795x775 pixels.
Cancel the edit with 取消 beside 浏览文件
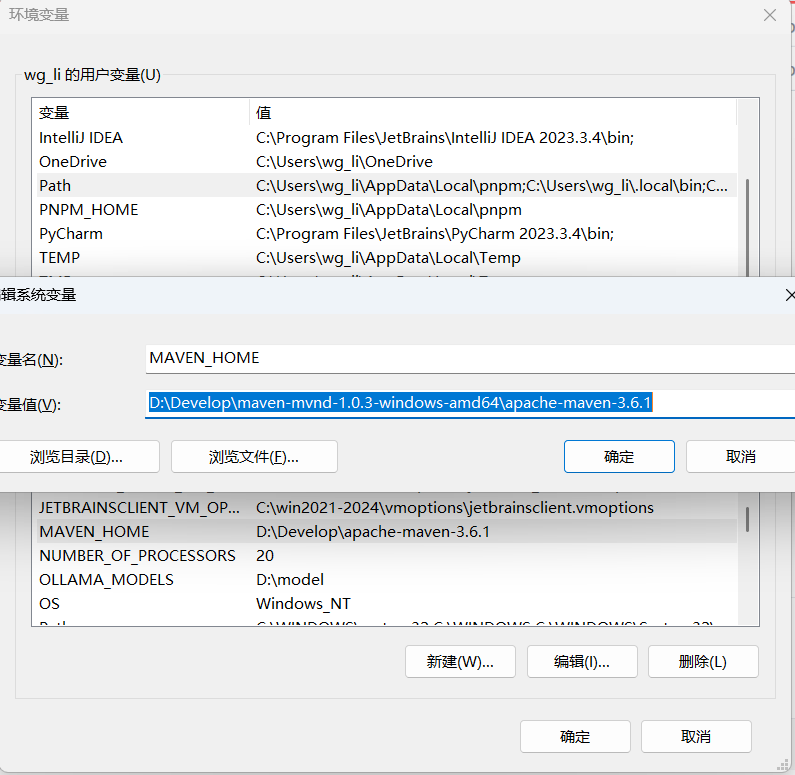pyautogui.click(x=740, y=456)
